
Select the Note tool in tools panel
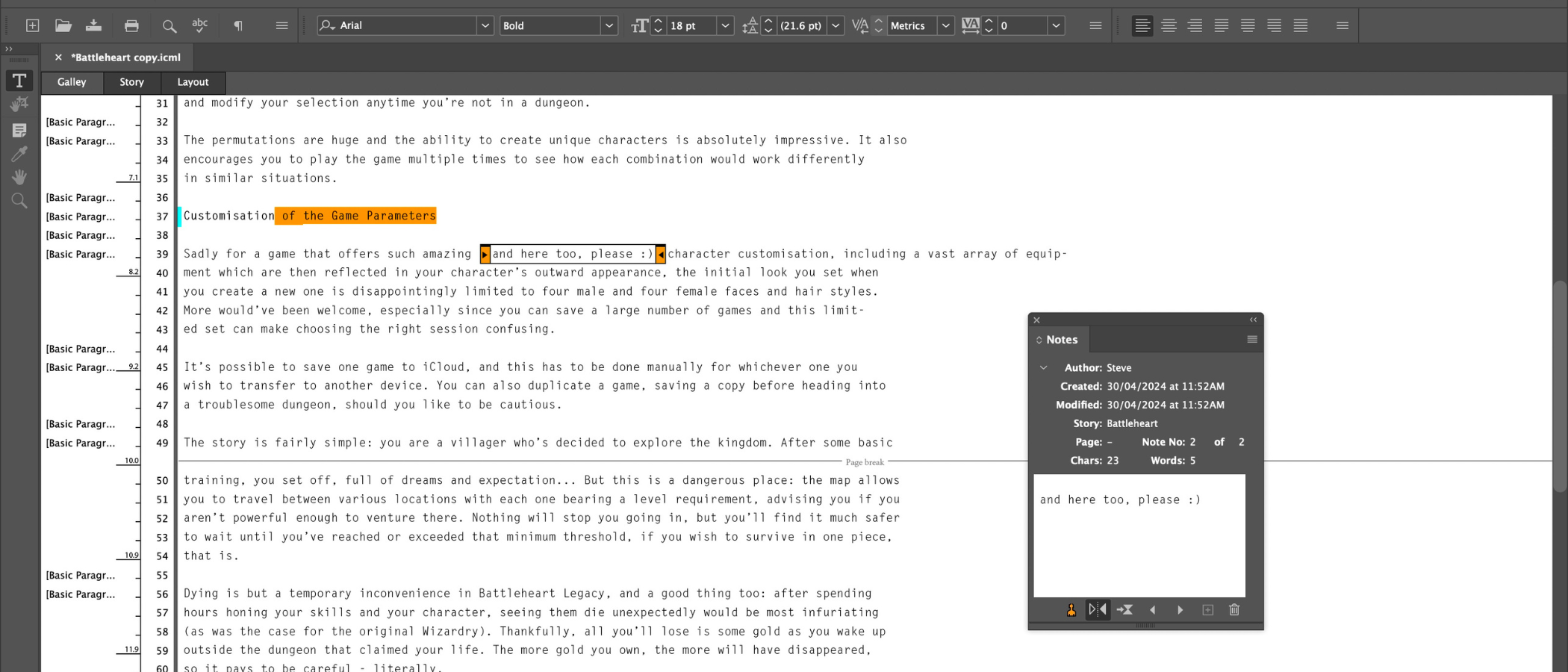tap(19, 130)
